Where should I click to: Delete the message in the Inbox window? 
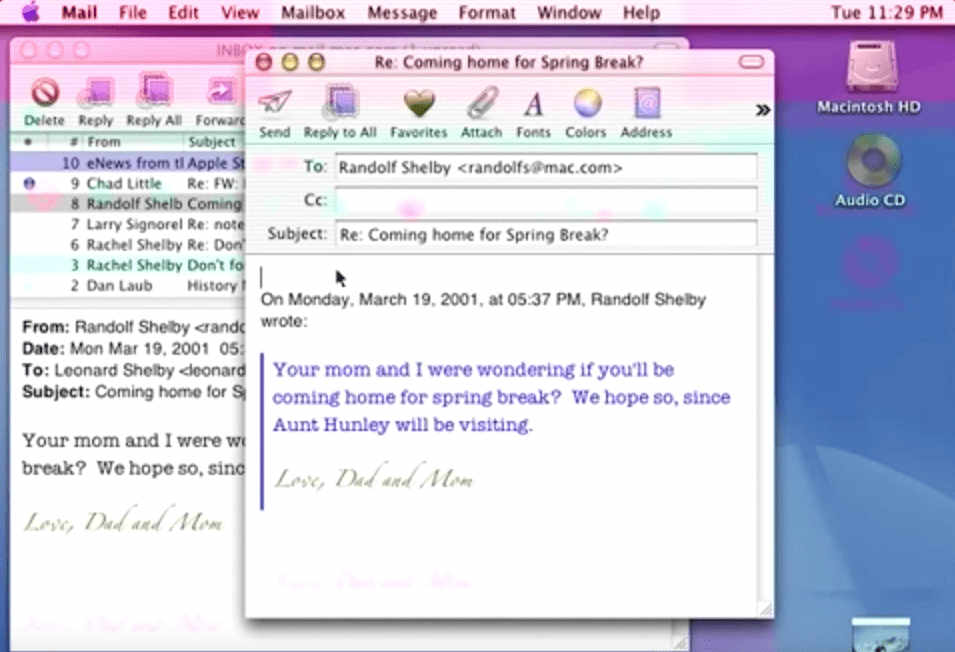tap(45, 93)
